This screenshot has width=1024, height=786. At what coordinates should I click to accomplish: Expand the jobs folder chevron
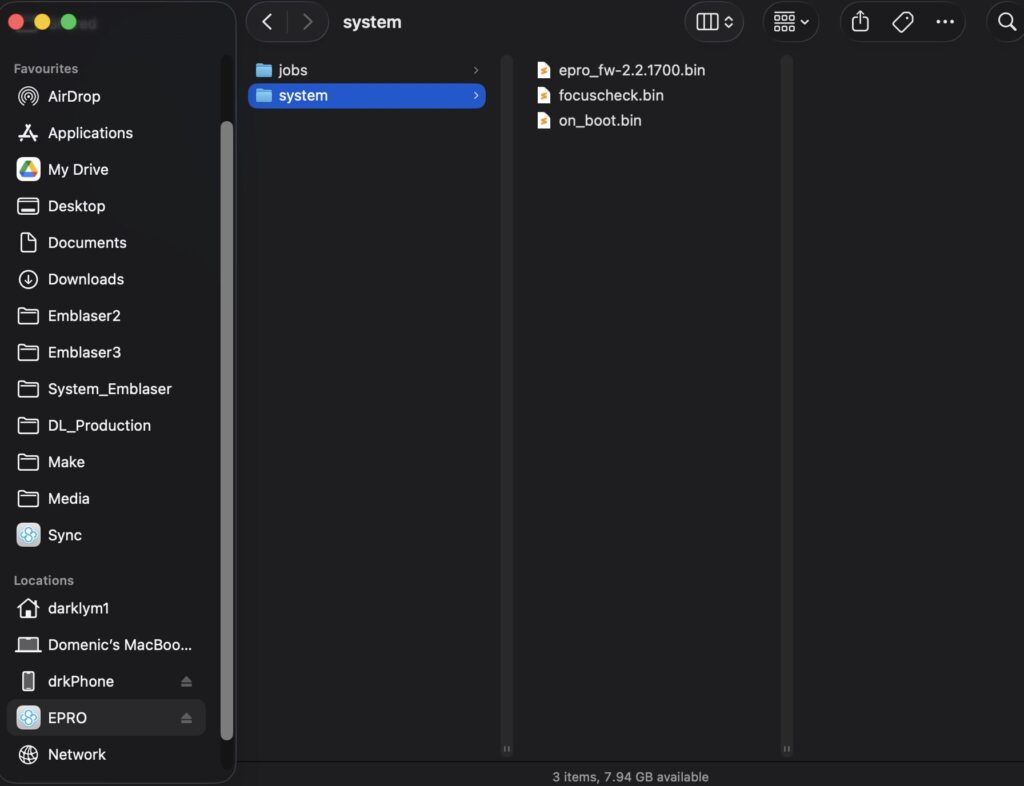476,70
